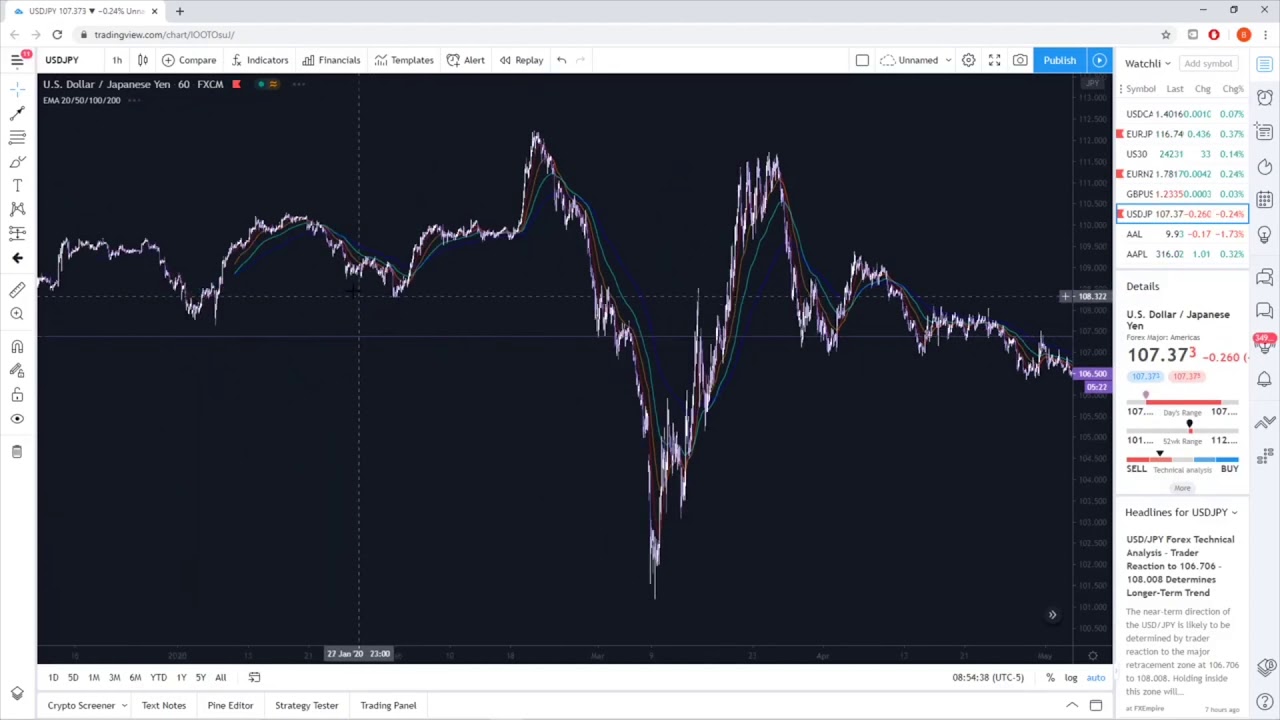Open the 1h timeframe dropdown
The height and width of the screenshot is (720, 1280).
[x=117, y=60]
